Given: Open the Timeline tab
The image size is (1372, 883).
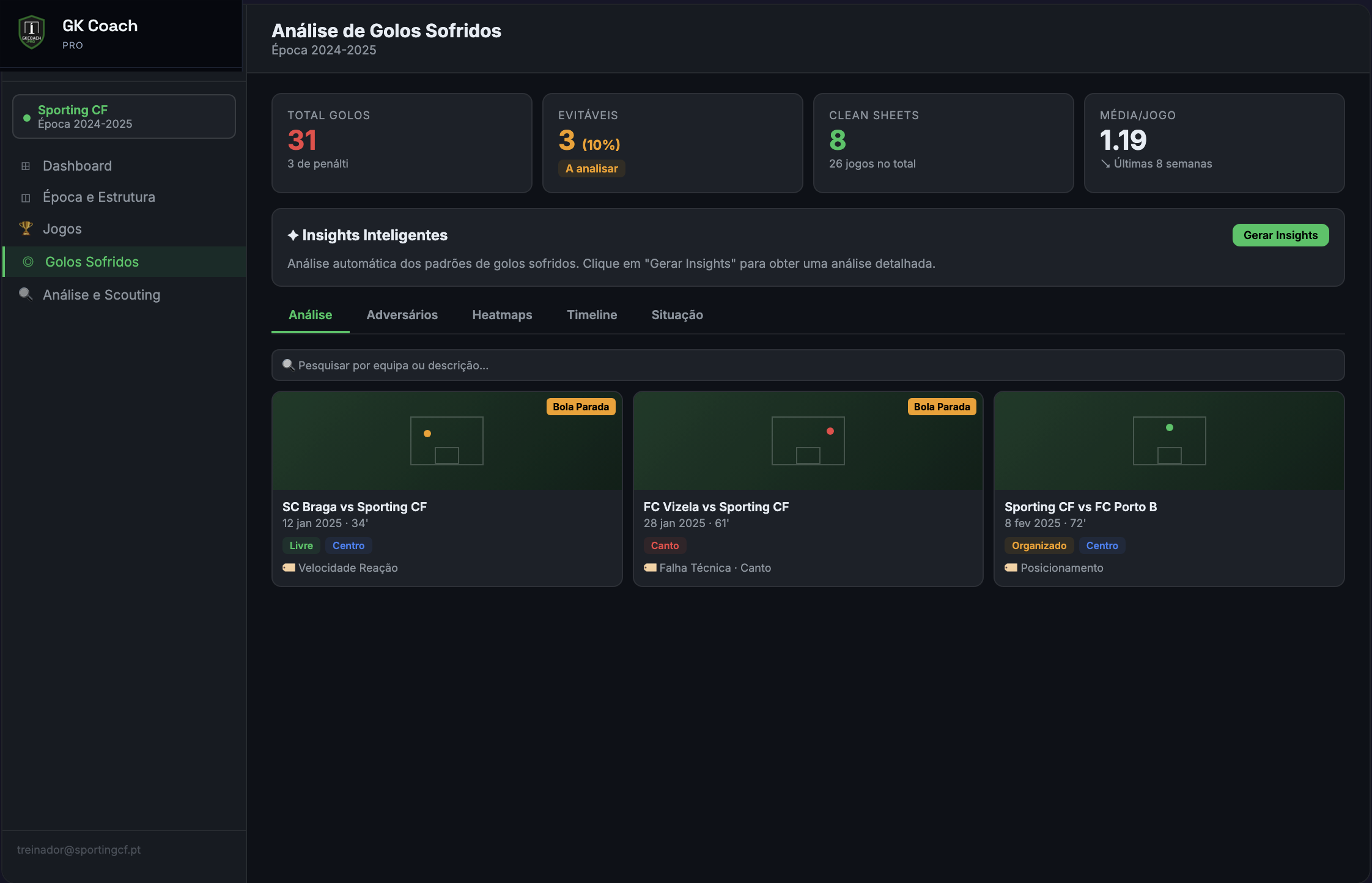Looking at the screenshot, I should coord(592,315).
